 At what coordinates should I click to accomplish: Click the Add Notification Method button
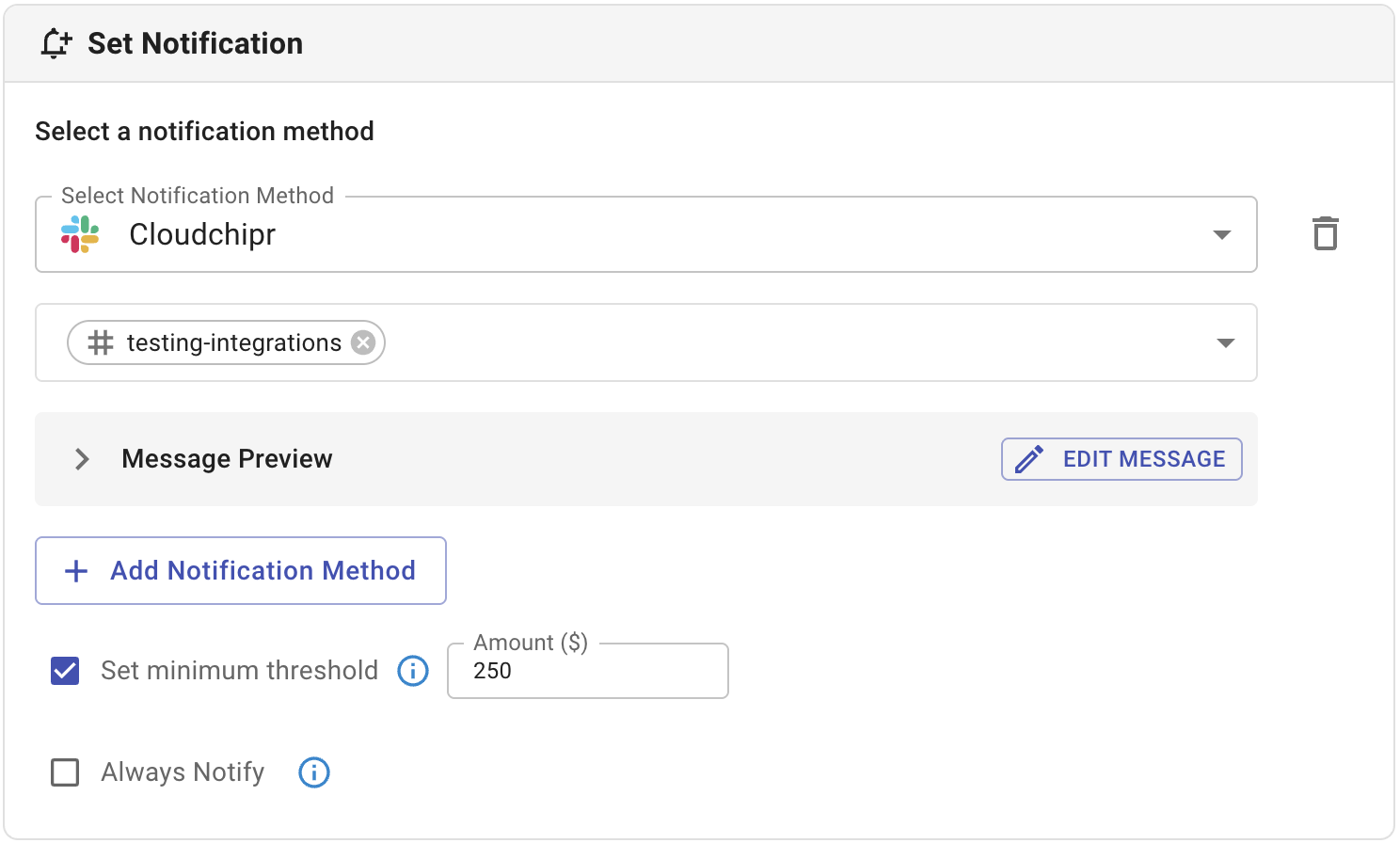(241, 571)
